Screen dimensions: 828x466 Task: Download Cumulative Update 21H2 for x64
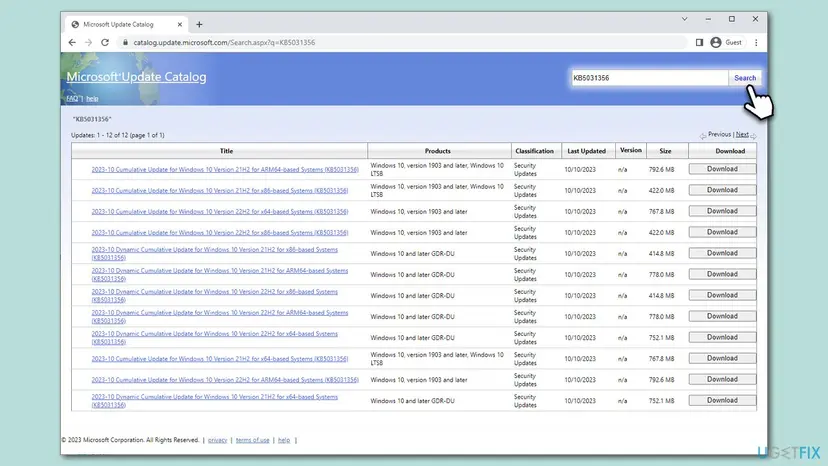pos(722,358)
